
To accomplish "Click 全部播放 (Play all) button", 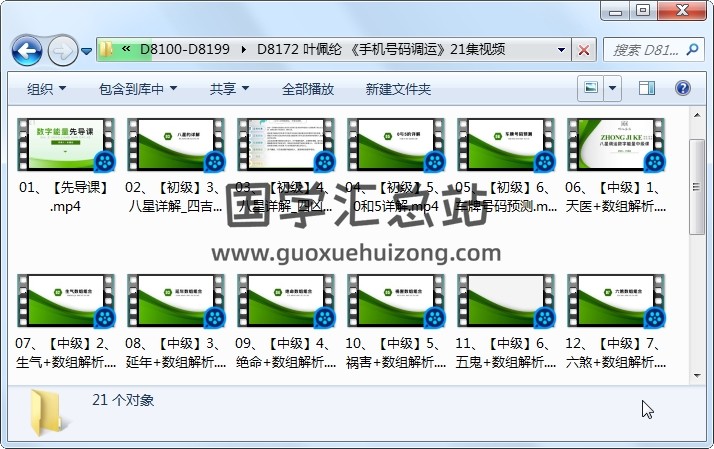I will pos(308,89).
